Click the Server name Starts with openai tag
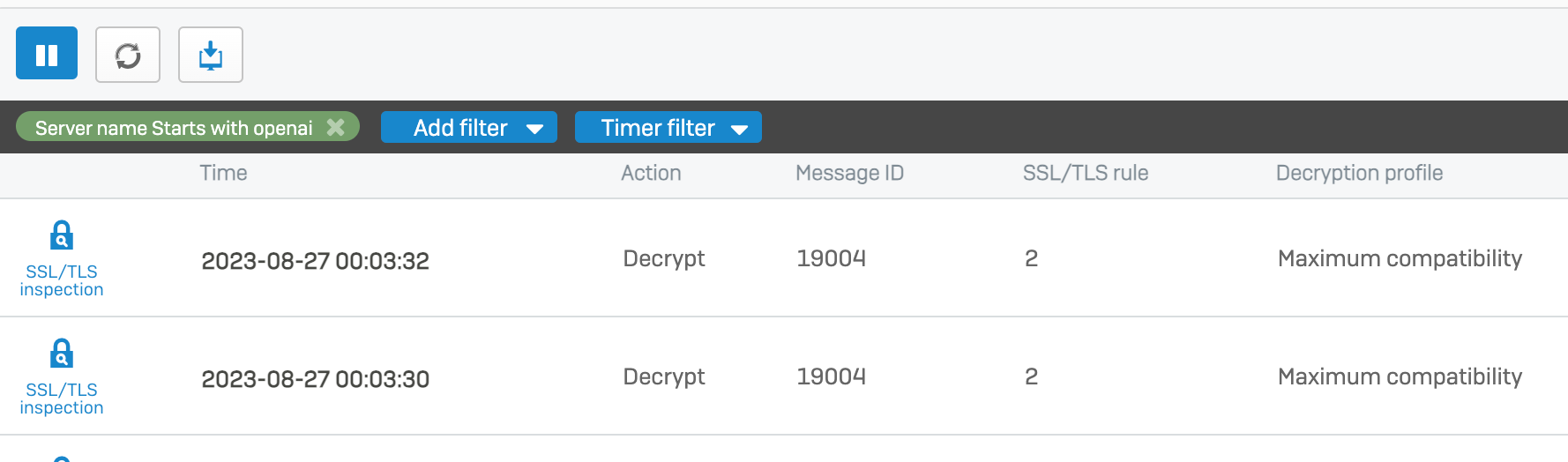This screenshot has width=1568, height=462. (174, 128)
